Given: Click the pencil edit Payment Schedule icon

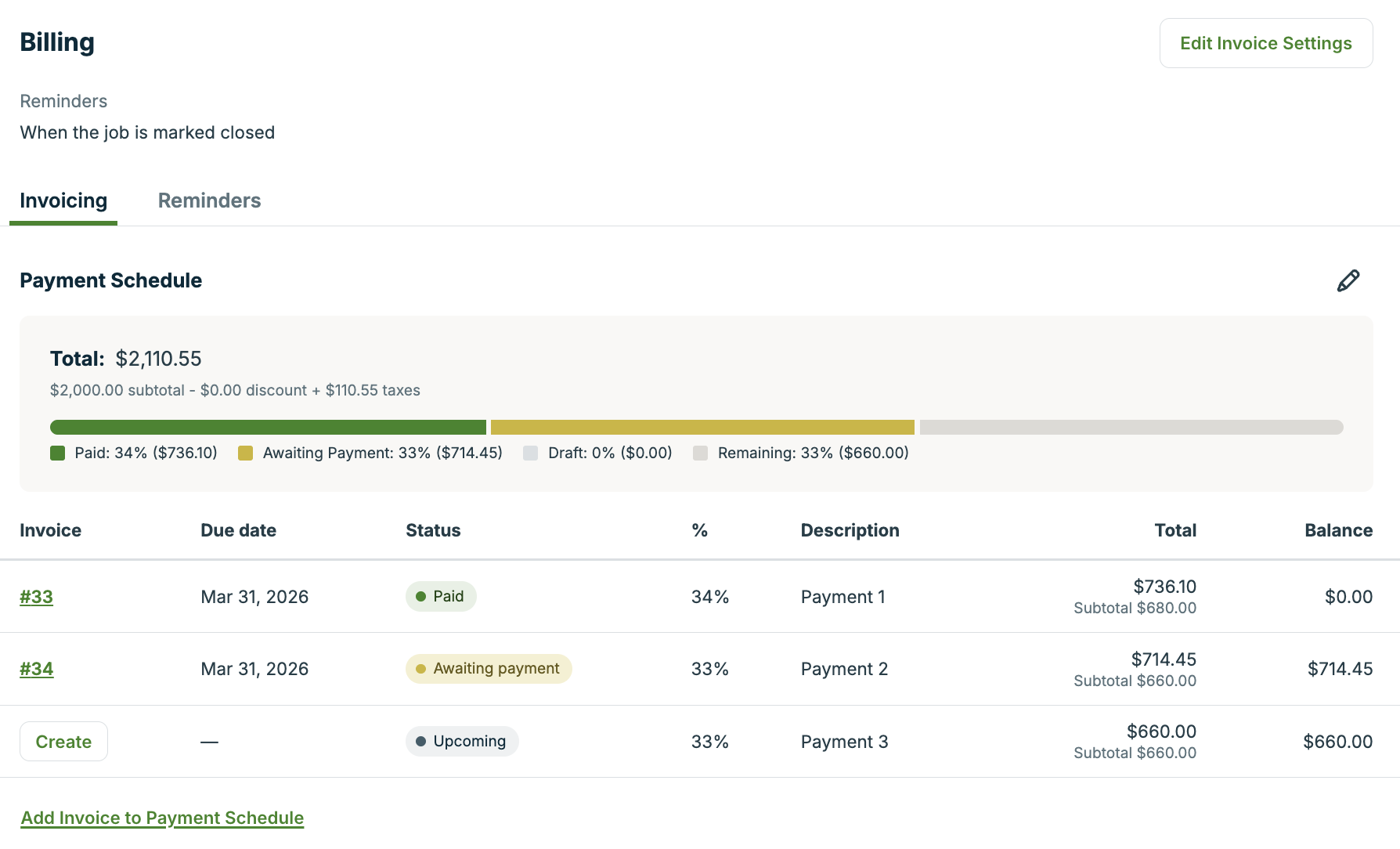Looking at the screenshot, I should click(x=1348, y=280).
